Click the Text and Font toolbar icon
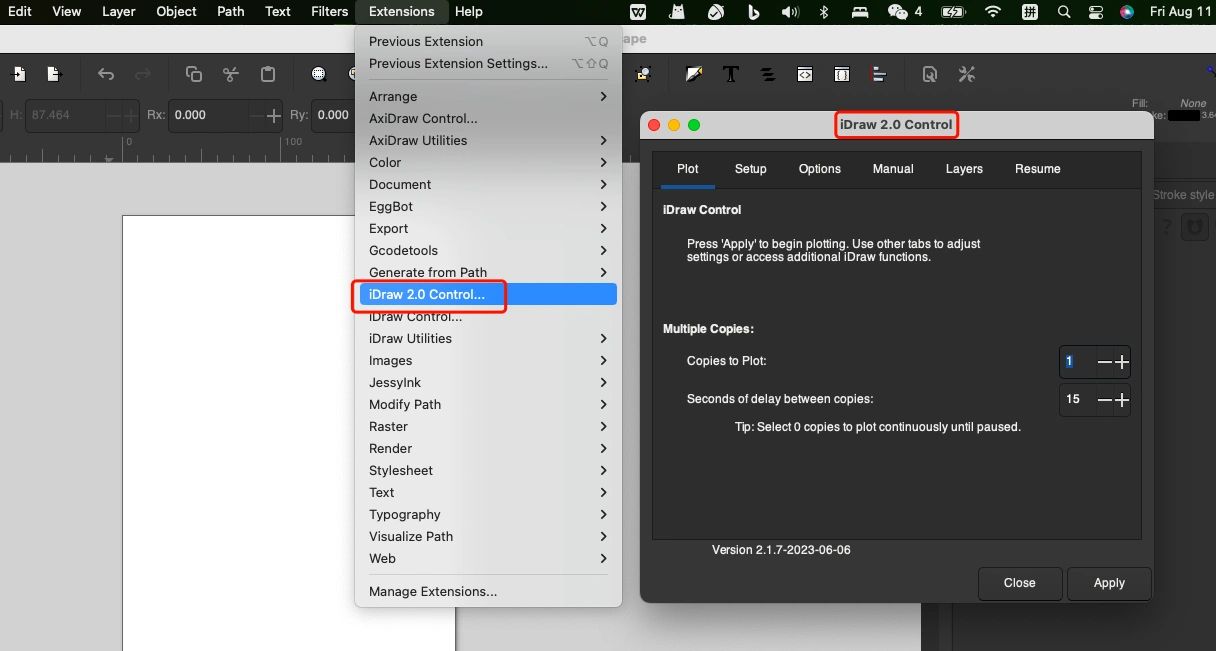This screenshot has height=651, width=1216. [x=731, y=74]
